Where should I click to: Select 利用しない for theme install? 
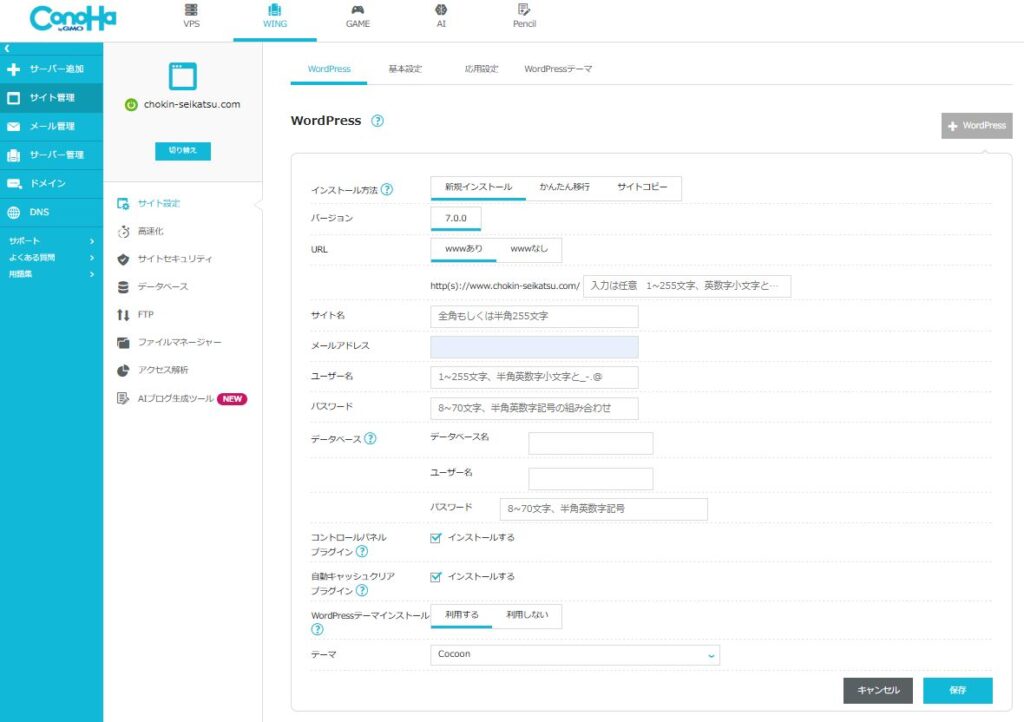527,616
